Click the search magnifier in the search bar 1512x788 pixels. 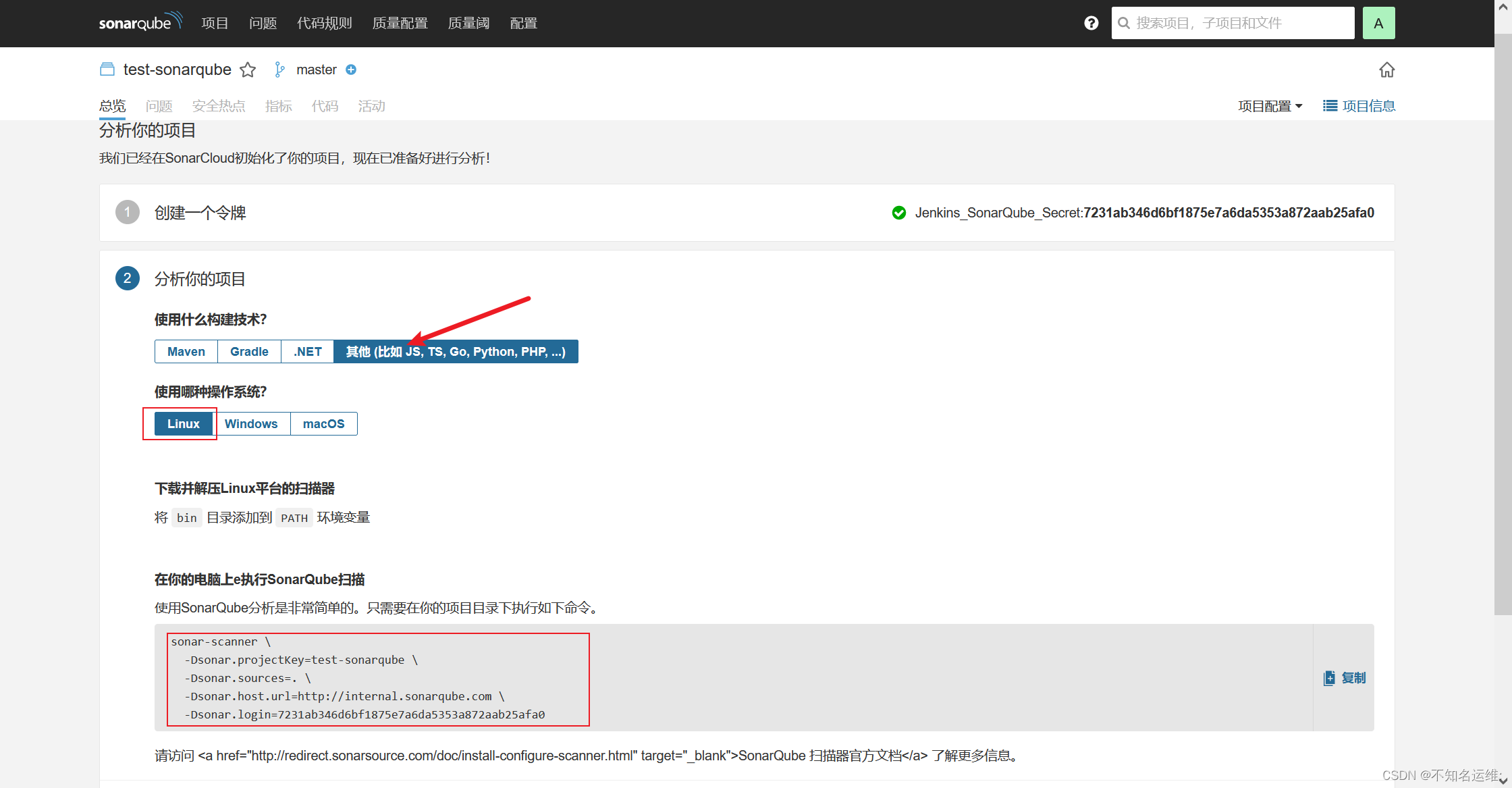[x=1124, y=22]
